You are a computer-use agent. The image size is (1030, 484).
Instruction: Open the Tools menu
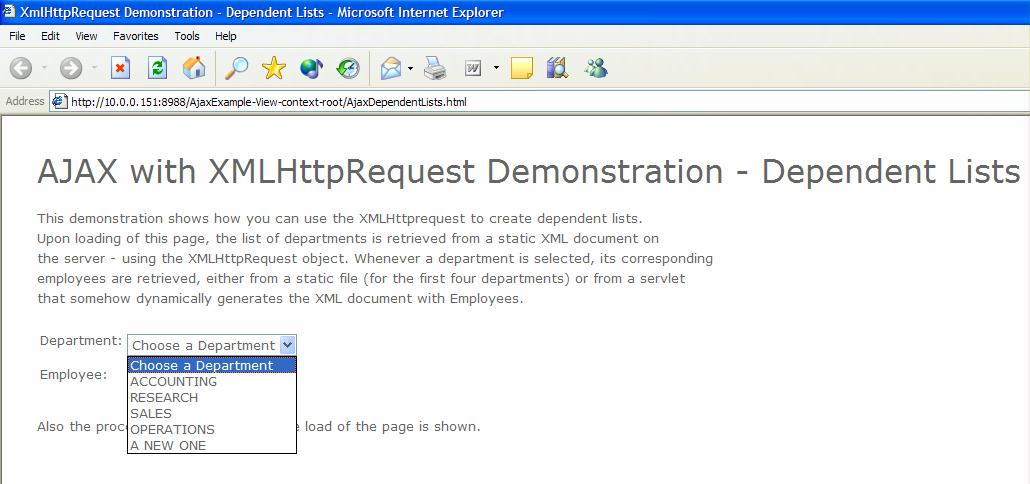click(x=187, y=36)
